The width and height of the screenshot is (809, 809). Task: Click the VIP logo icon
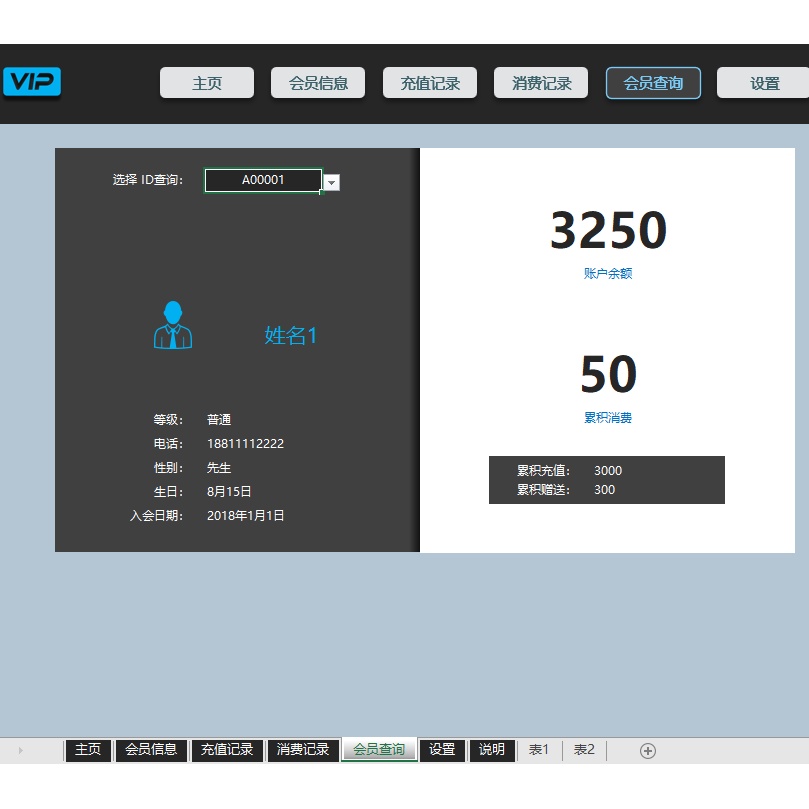pyautogui.click(x=32, y=82)
